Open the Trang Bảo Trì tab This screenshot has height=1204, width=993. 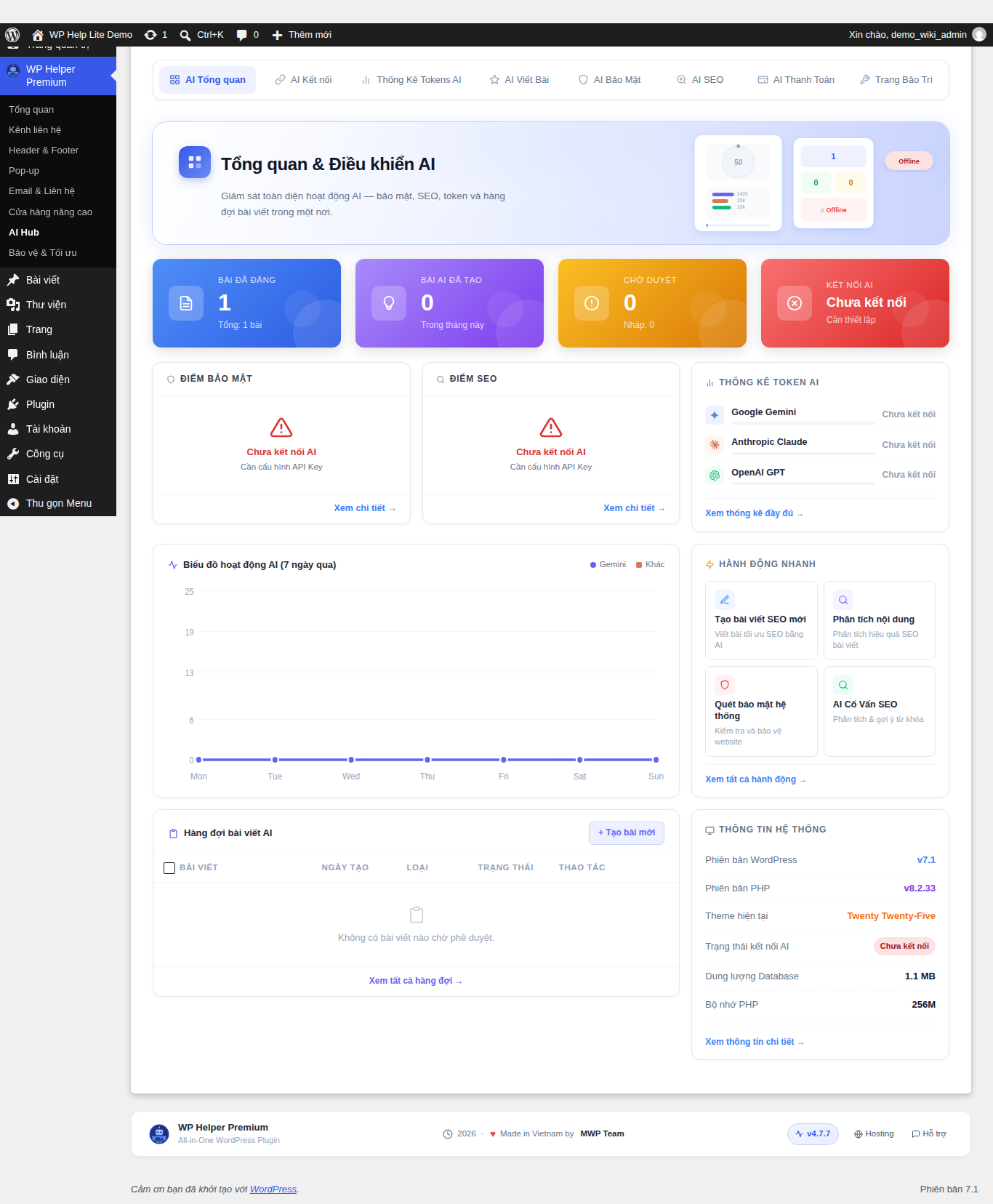(x=896, y=80)
